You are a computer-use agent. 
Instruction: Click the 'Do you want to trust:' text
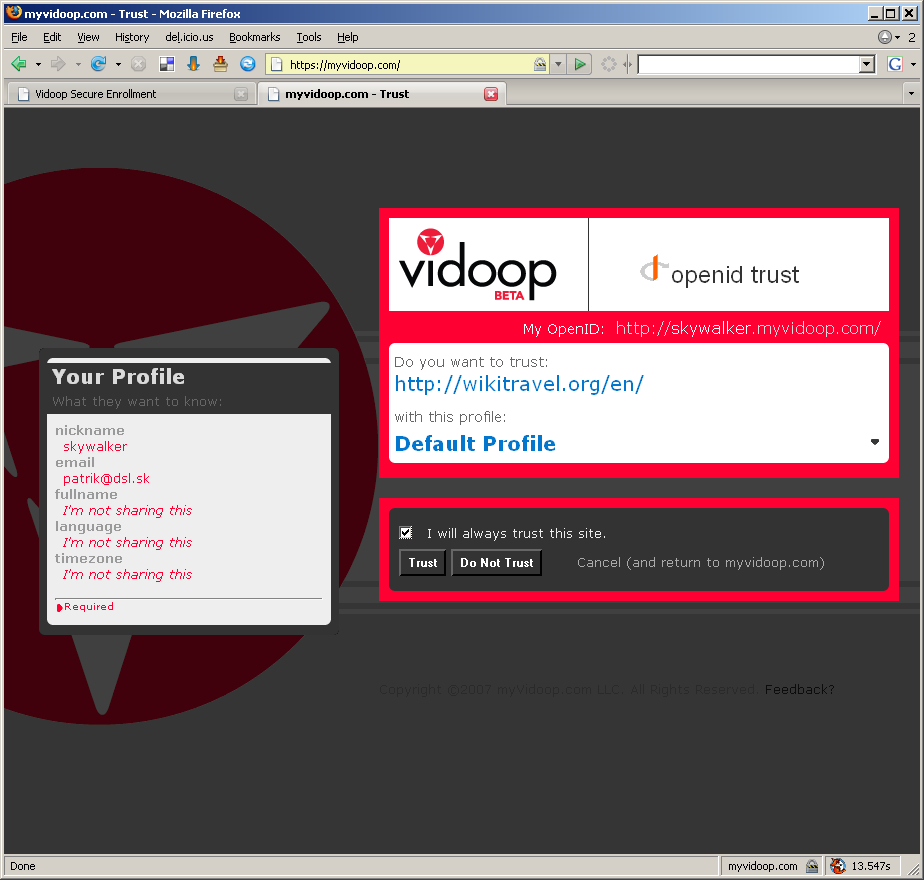471,362
